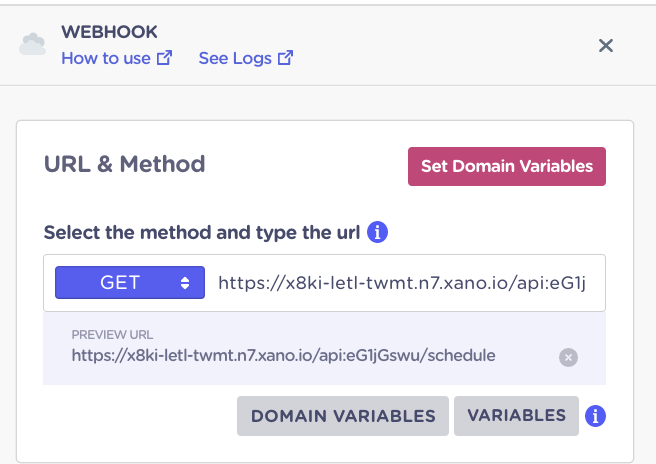Click the preview URL text ending in /schedule
The height and width of the screenshot is (464, 656).
(283, 356)
